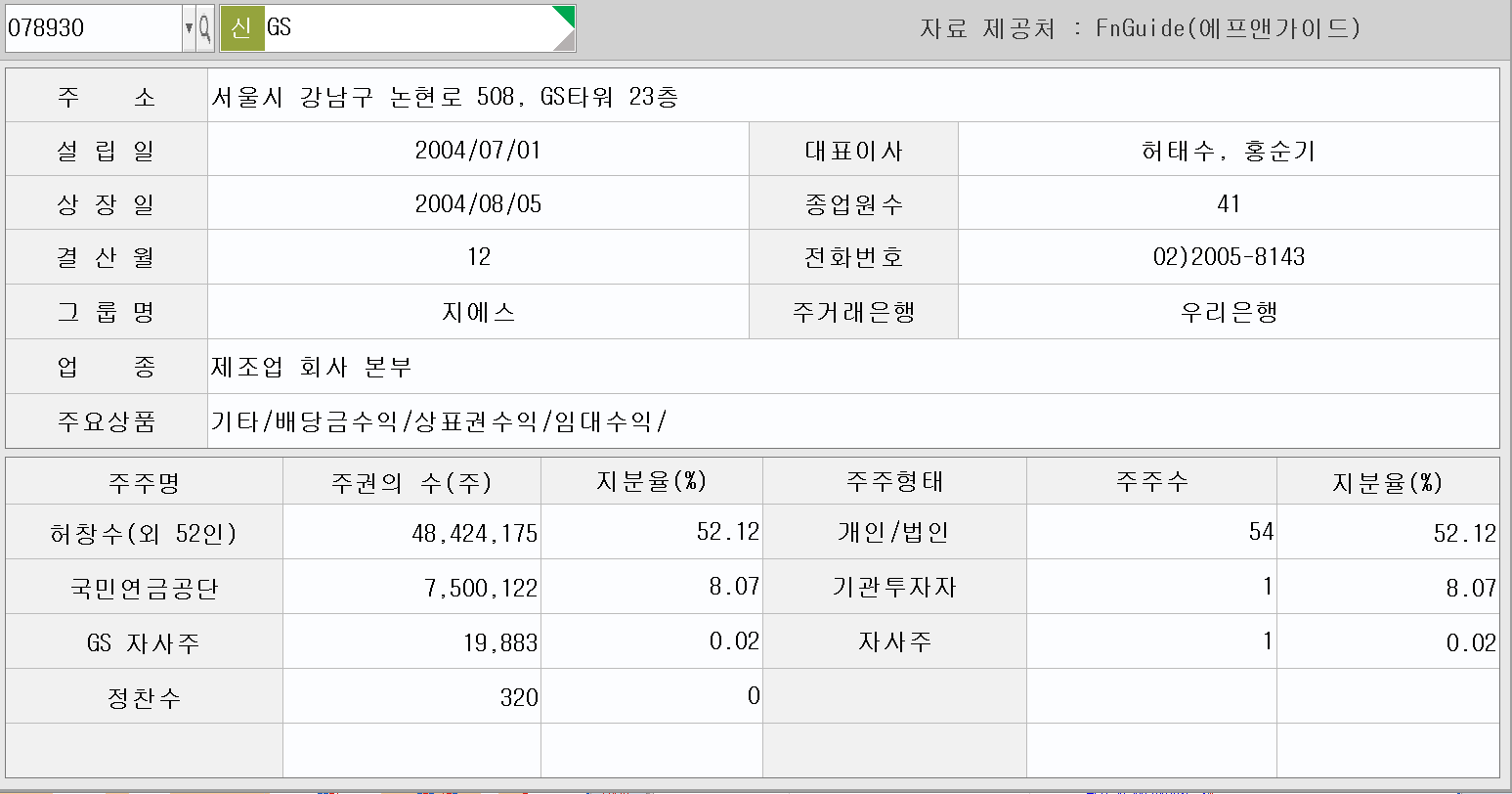Click the 결산월 label cell
The height and width of the screenshot is (794, 1512).
107,257
